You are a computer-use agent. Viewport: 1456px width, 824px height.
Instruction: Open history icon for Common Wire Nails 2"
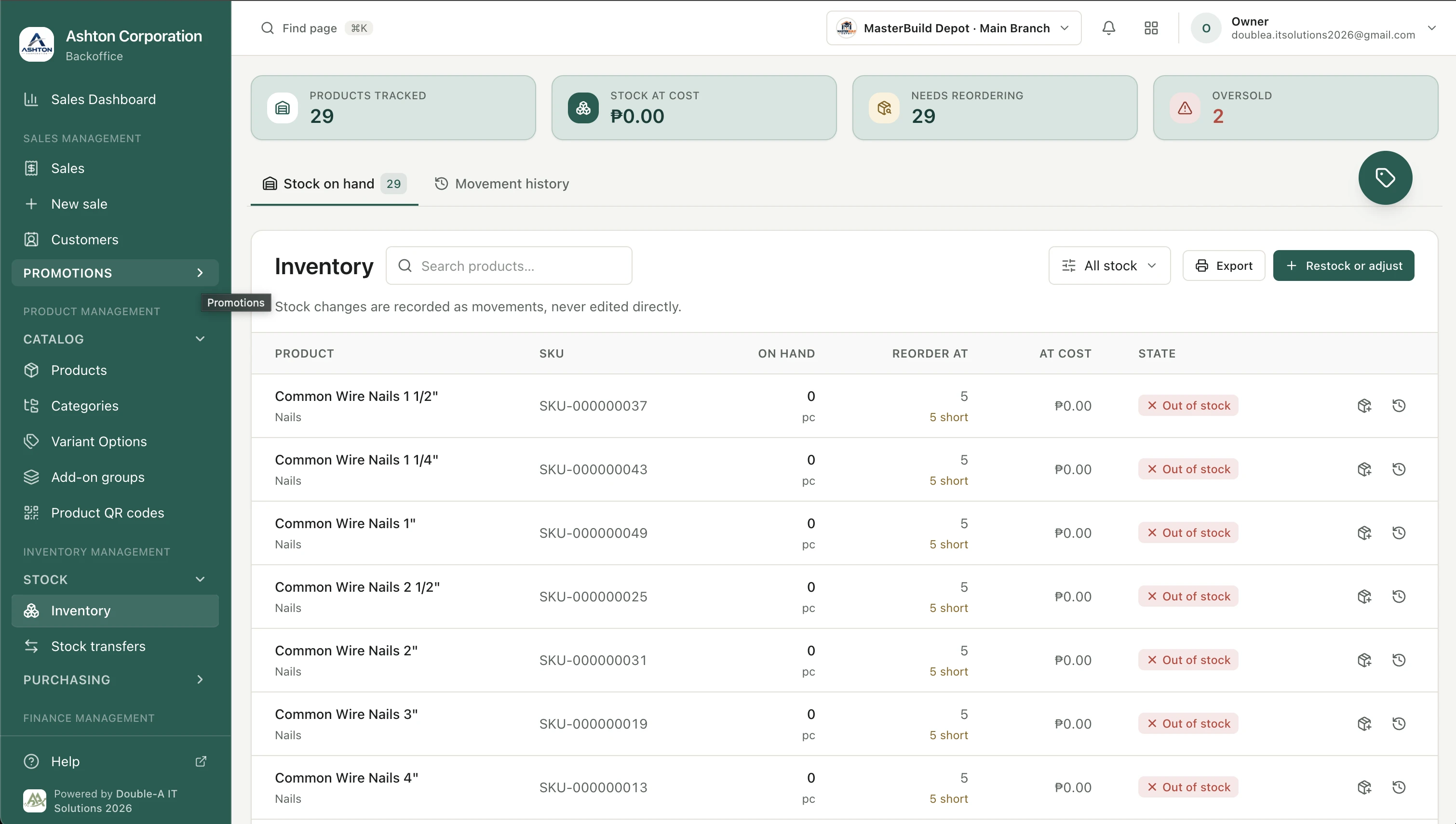click(x=1398, y=660)
